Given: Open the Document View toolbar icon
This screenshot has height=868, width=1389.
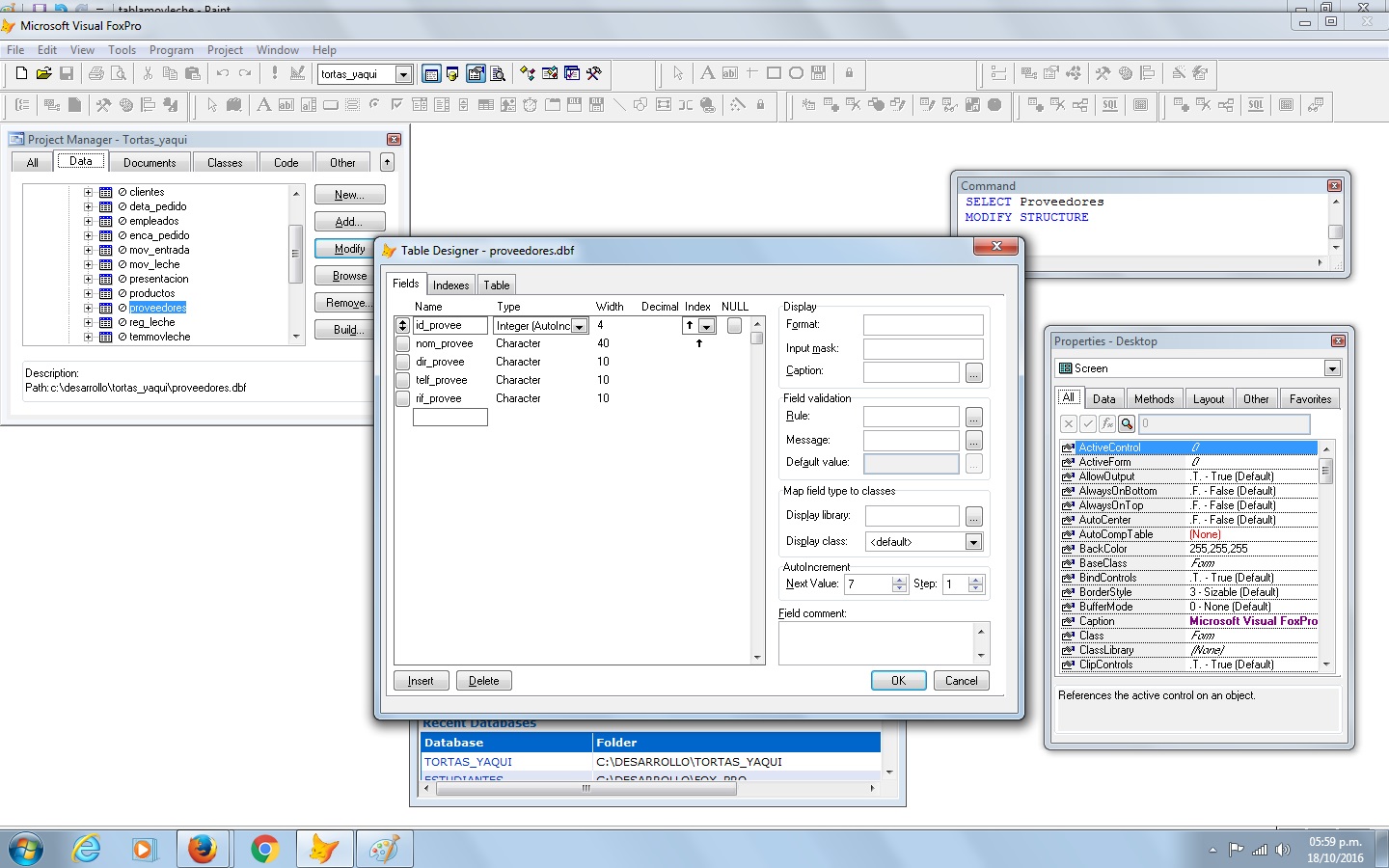Looking at the screenshot, I should (498, 73).
